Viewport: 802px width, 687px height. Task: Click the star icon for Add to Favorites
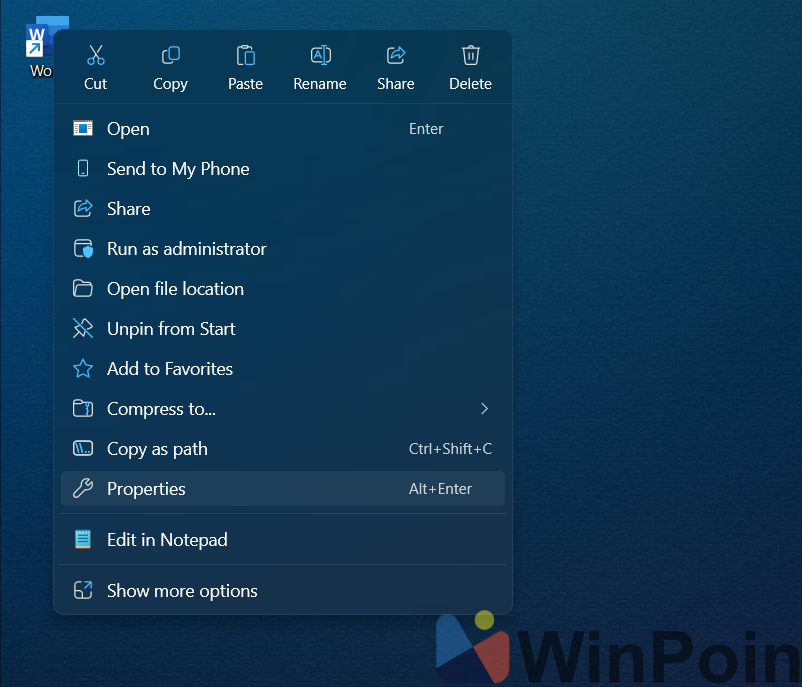point(83,368)
